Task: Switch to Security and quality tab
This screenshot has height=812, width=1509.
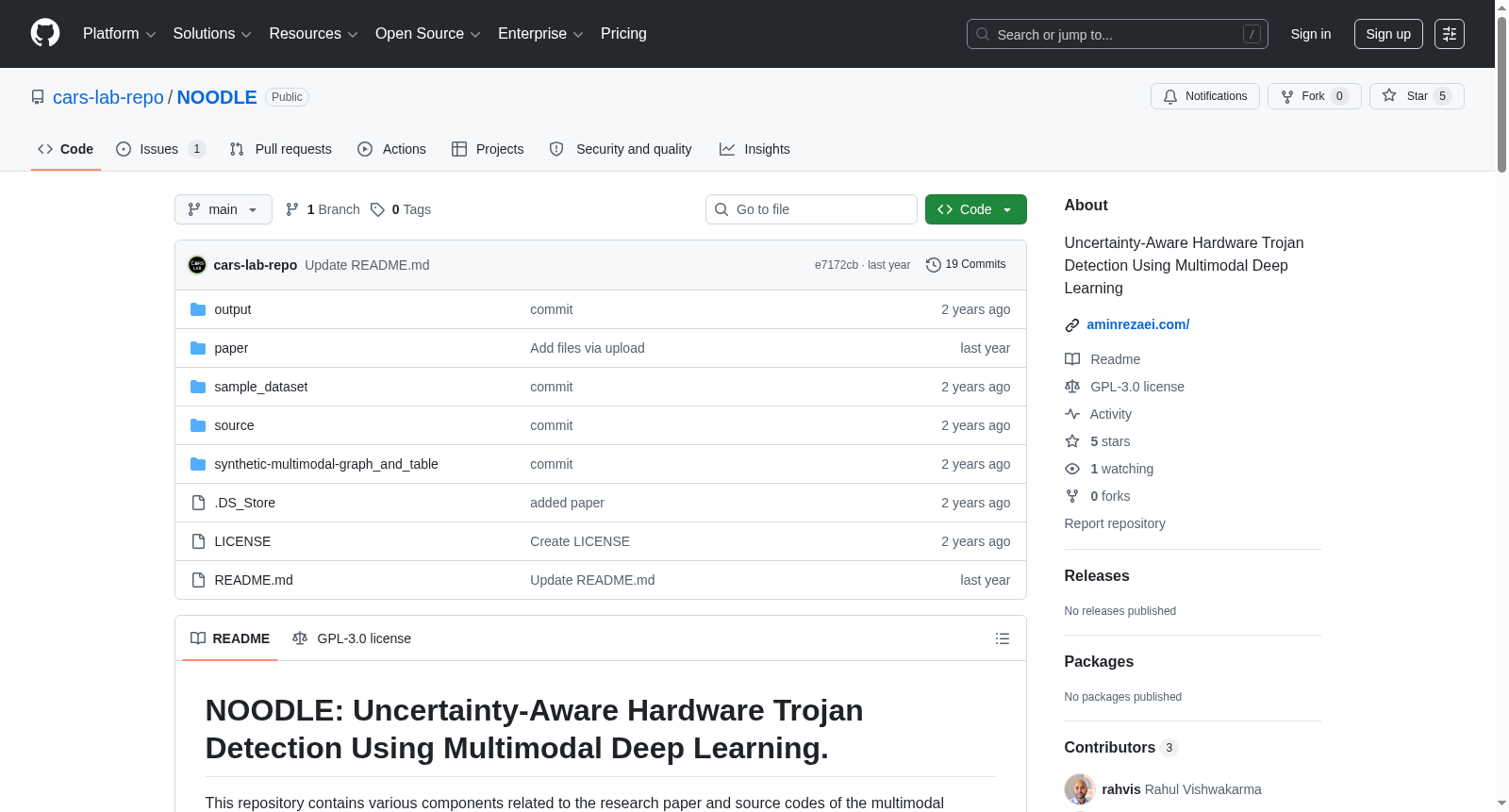Action: (621, 149)
